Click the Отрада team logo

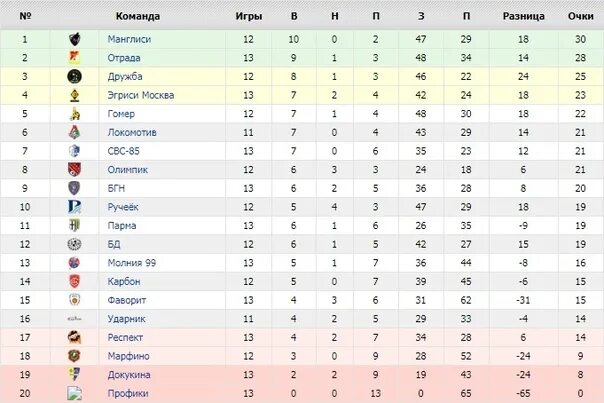[x=73, y=57]
